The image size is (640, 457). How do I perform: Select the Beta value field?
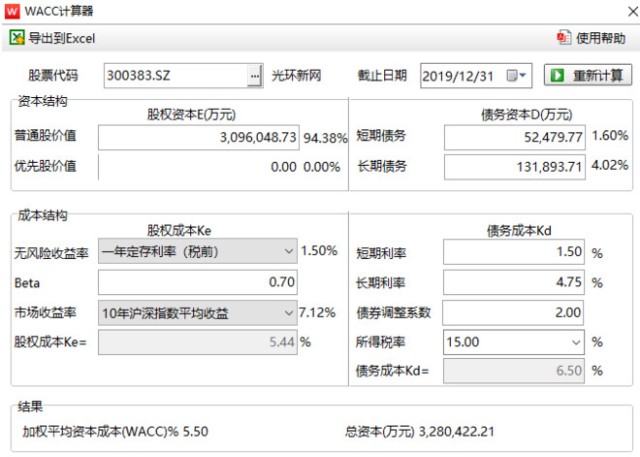[x=198, y=282]
